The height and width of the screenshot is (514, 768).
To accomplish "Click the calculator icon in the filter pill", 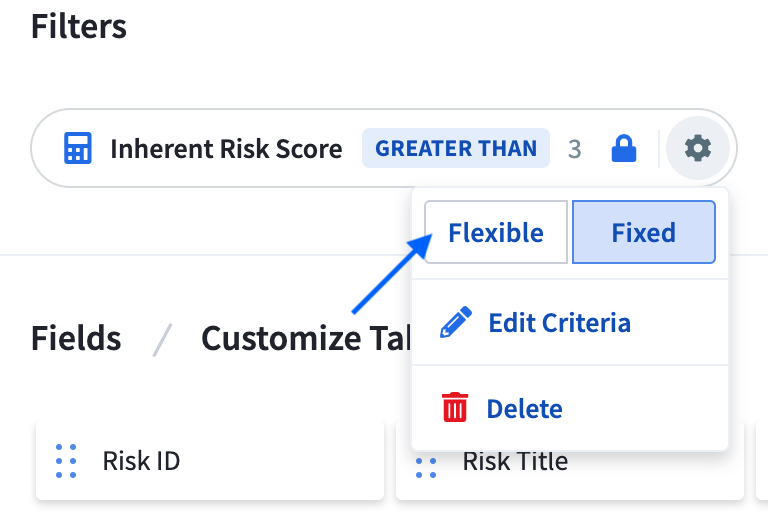I will 77,149.
